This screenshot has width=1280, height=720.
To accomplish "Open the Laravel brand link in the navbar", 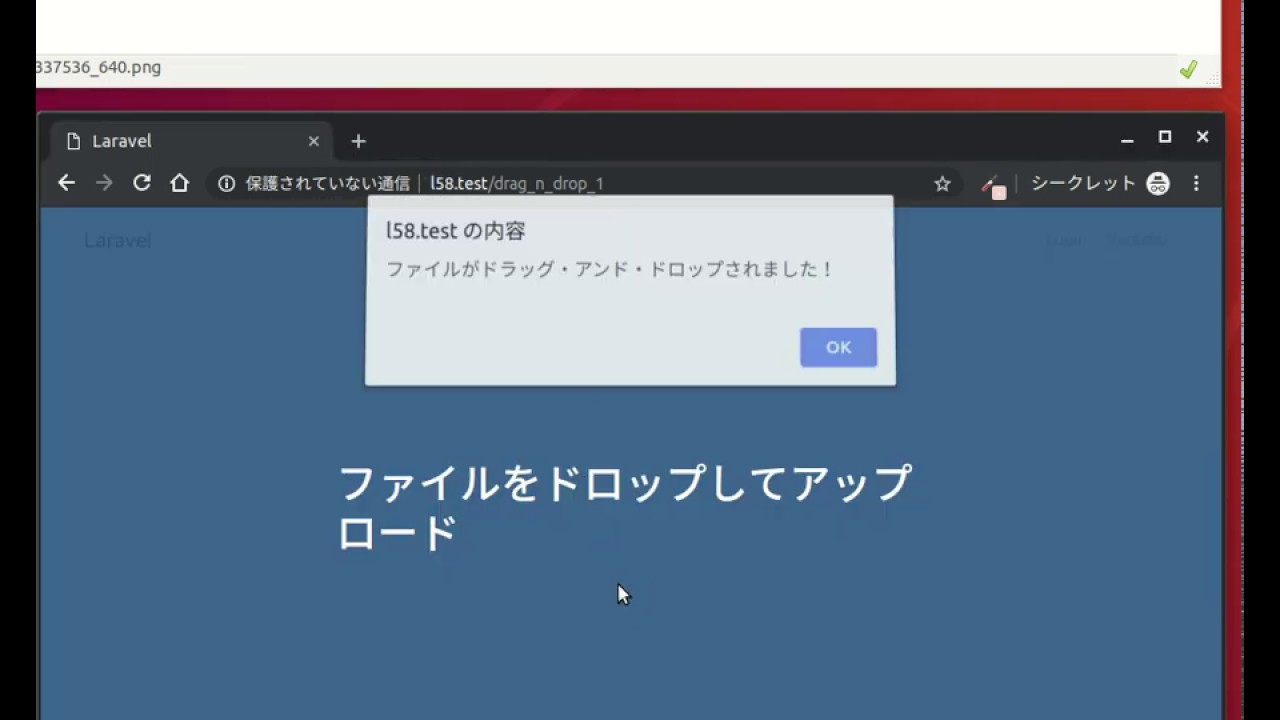I will click(117, 240).
